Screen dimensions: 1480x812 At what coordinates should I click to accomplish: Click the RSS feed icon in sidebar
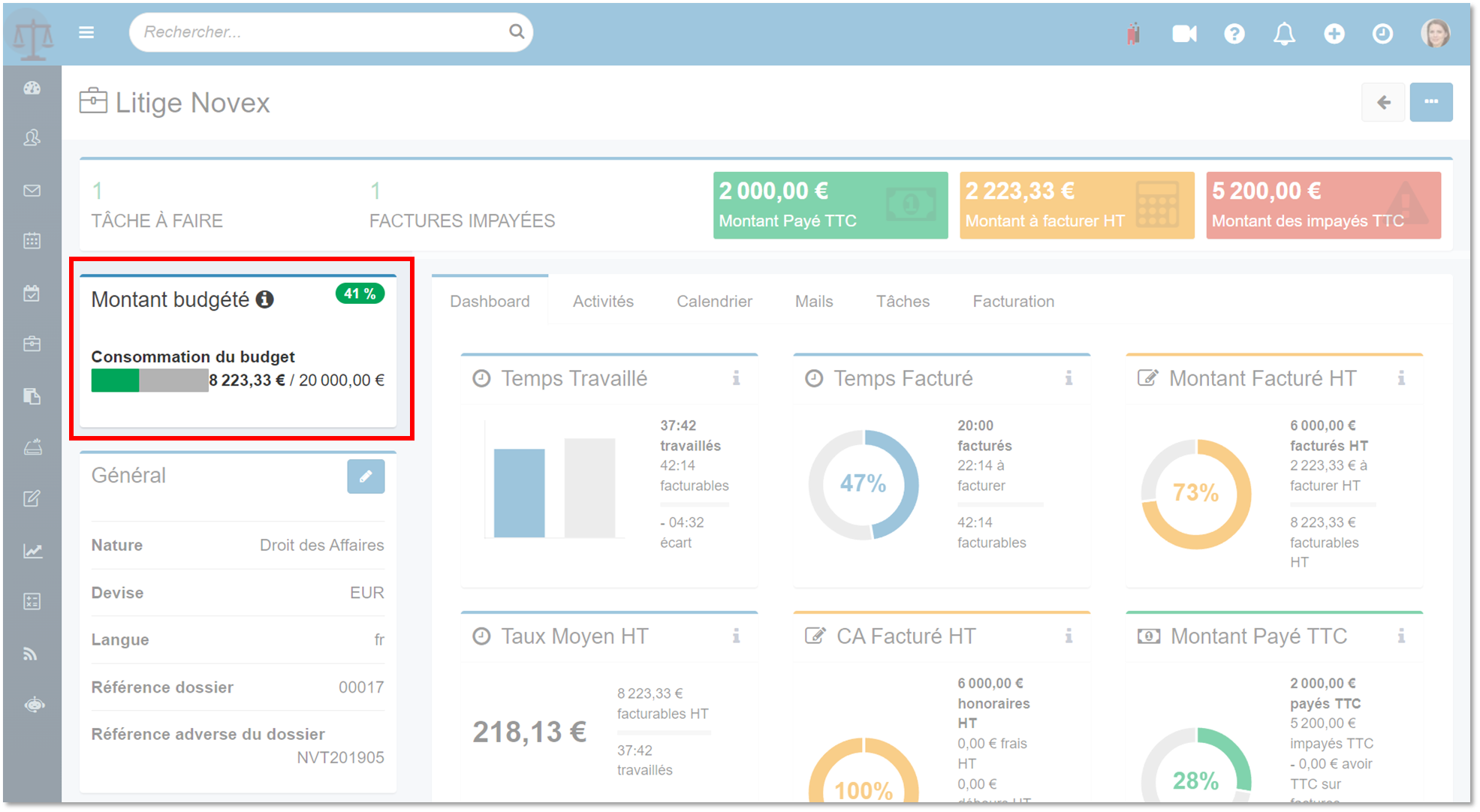[x=32, y=654]
